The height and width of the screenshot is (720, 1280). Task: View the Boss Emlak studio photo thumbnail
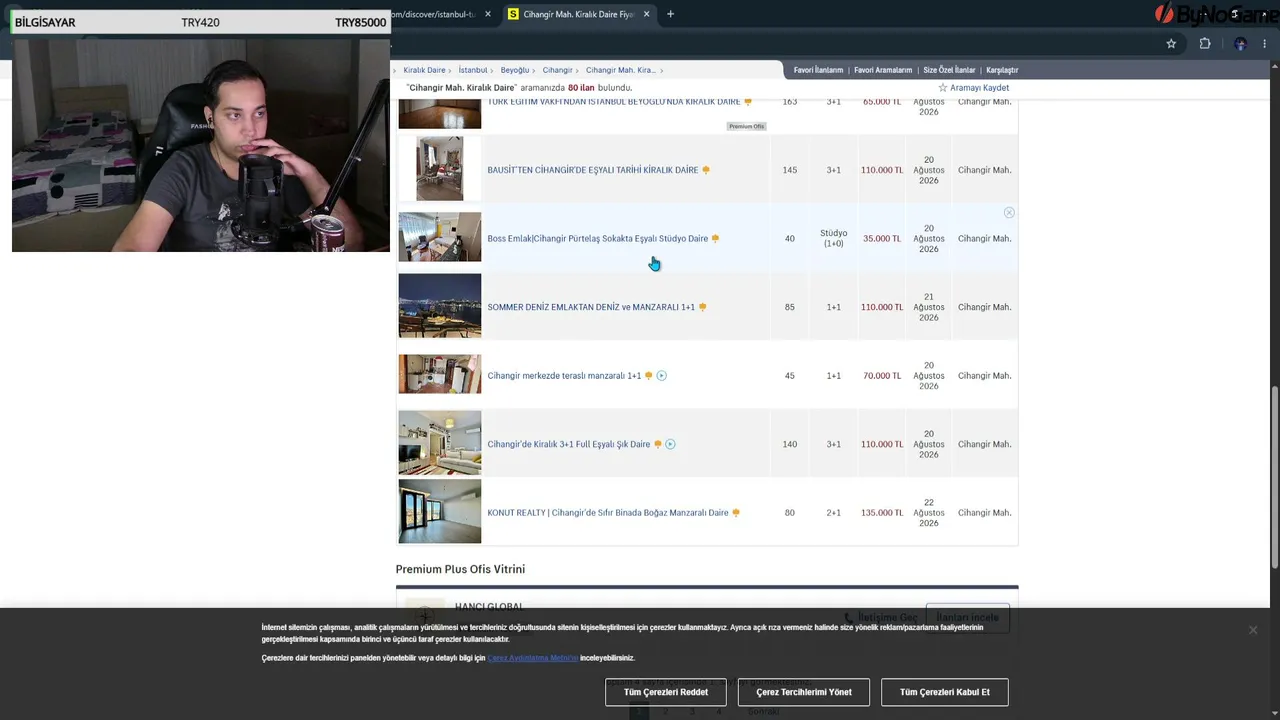pyautogui.click(x=440, y=237)
